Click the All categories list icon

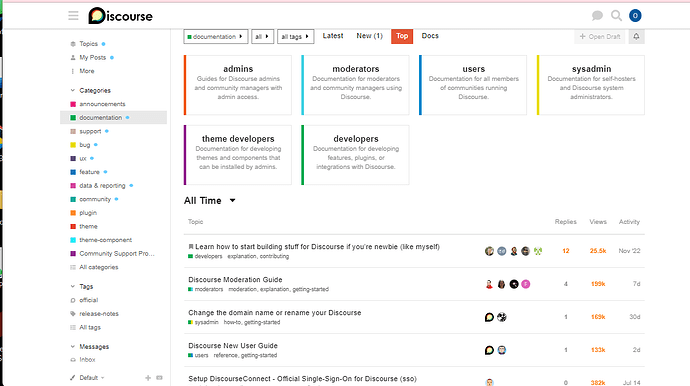pos(73,267)
